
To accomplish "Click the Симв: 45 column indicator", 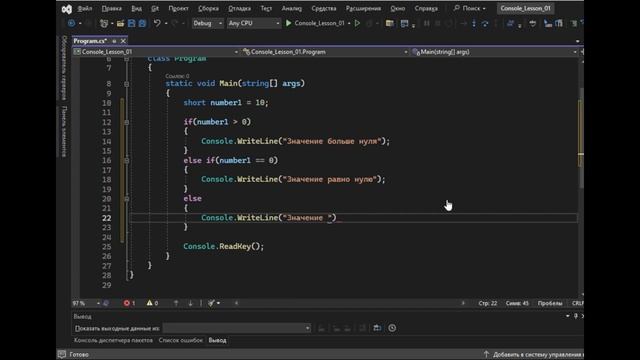I will (517, 303).
